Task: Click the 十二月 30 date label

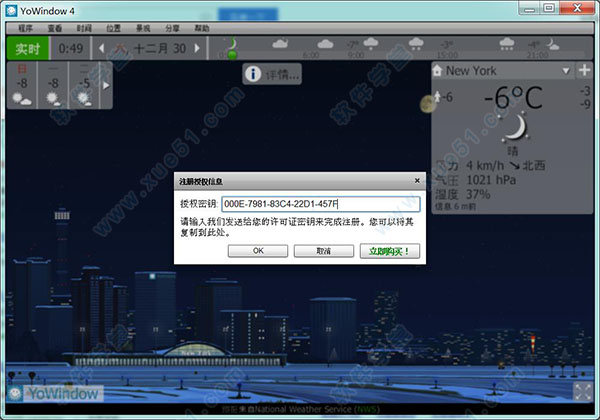Action: pos(160,49)
